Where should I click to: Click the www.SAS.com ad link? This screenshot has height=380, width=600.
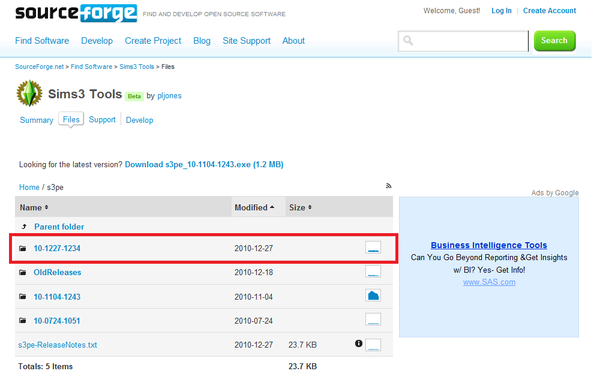click(x=489, y=282)
